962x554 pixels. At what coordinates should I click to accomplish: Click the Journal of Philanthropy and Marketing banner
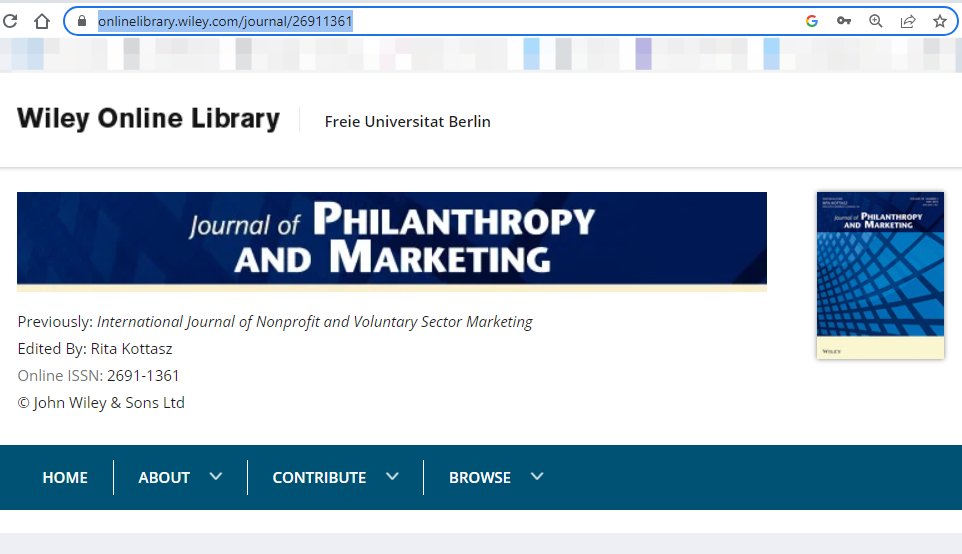click(x=392, y=240)
